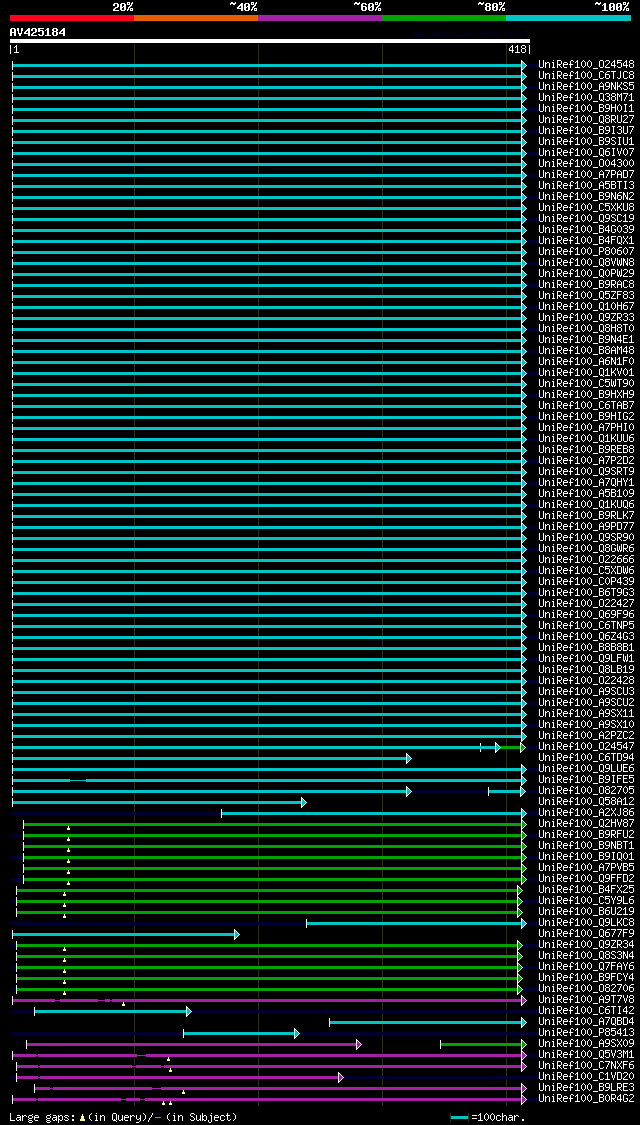Click the red 20% identity legend segment
The image size is (640, 1125).
[72, 17]
